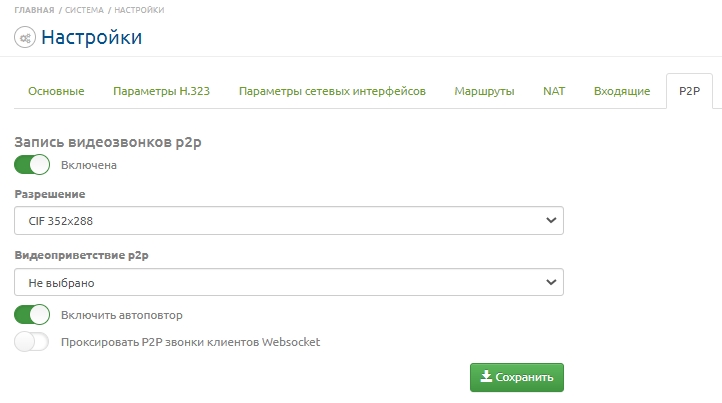722x403 pixels.
Task: Open the Параметры H.323 tab
Action: point(162,91)
